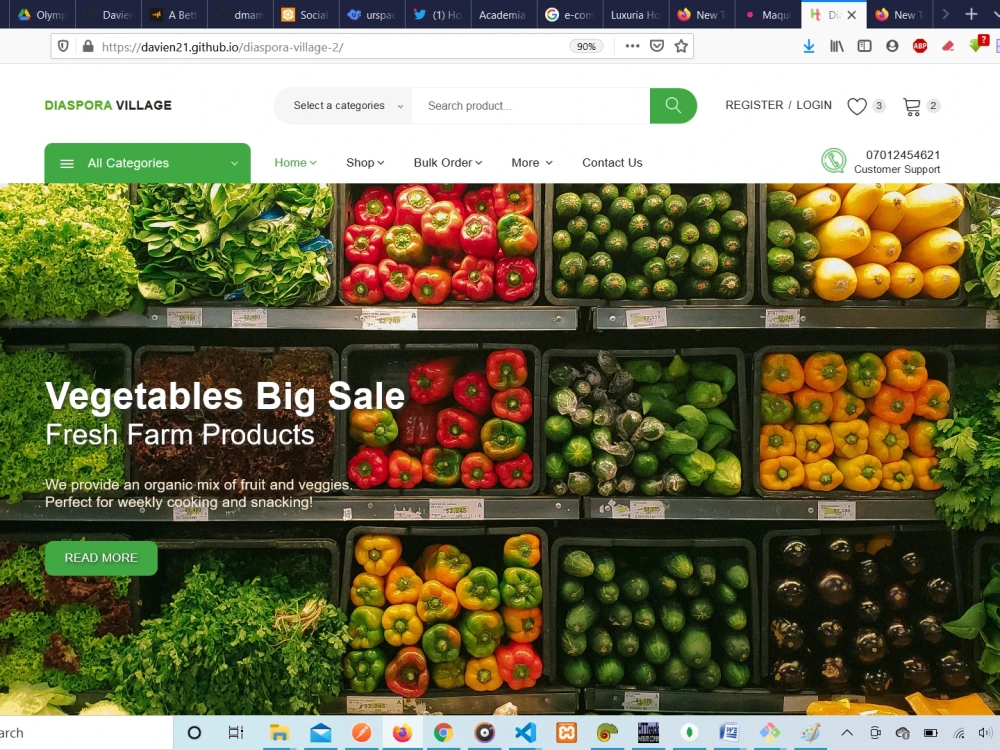The height and width of the screenshot is (750, 1000).
Task: Switch to the urspac browser tab
Action: point(372,14)
